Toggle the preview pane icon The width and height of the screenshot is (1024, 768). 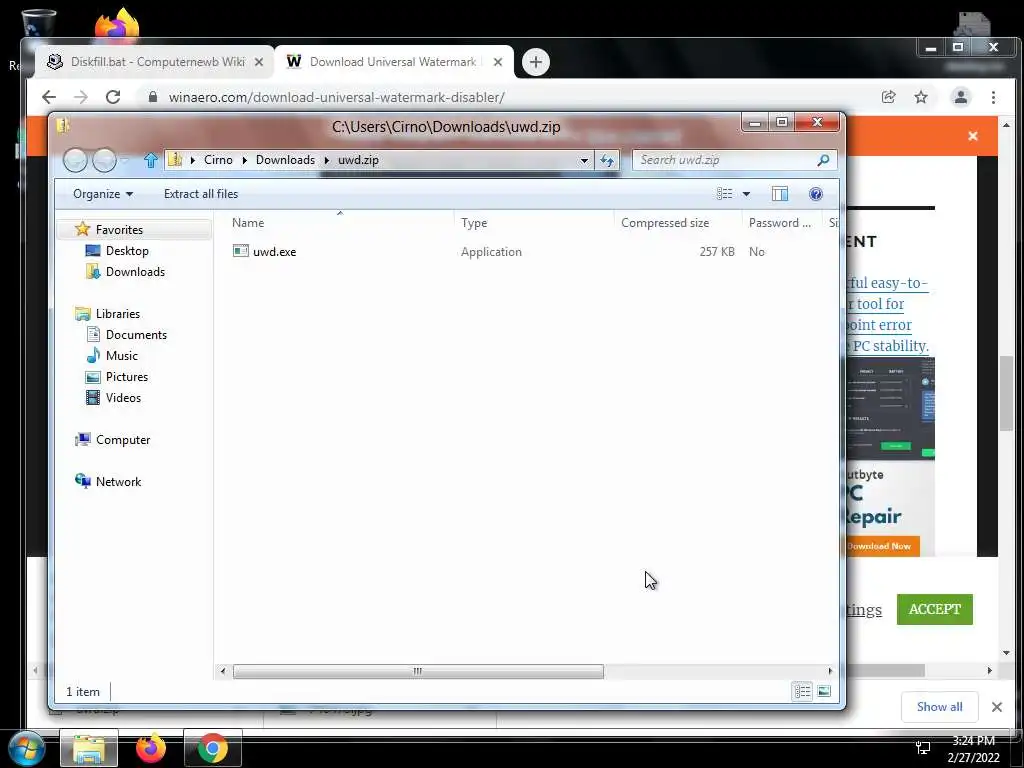(780, 194)
